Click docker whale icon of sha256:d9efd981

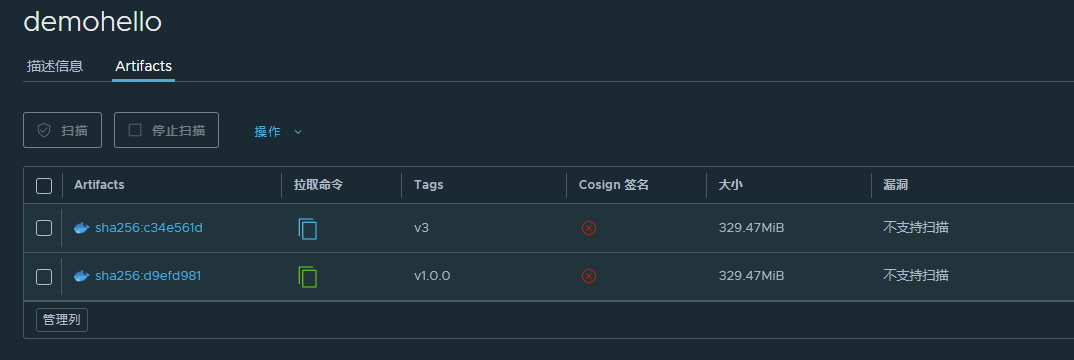click(x=82, y=276)
